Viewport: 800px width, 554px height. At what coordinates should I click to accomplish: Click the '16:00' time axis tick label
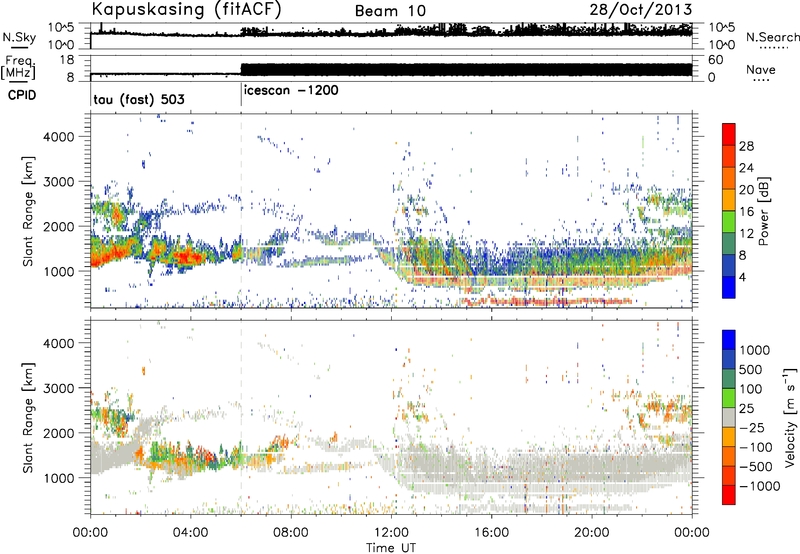click(x=491, y=533)
